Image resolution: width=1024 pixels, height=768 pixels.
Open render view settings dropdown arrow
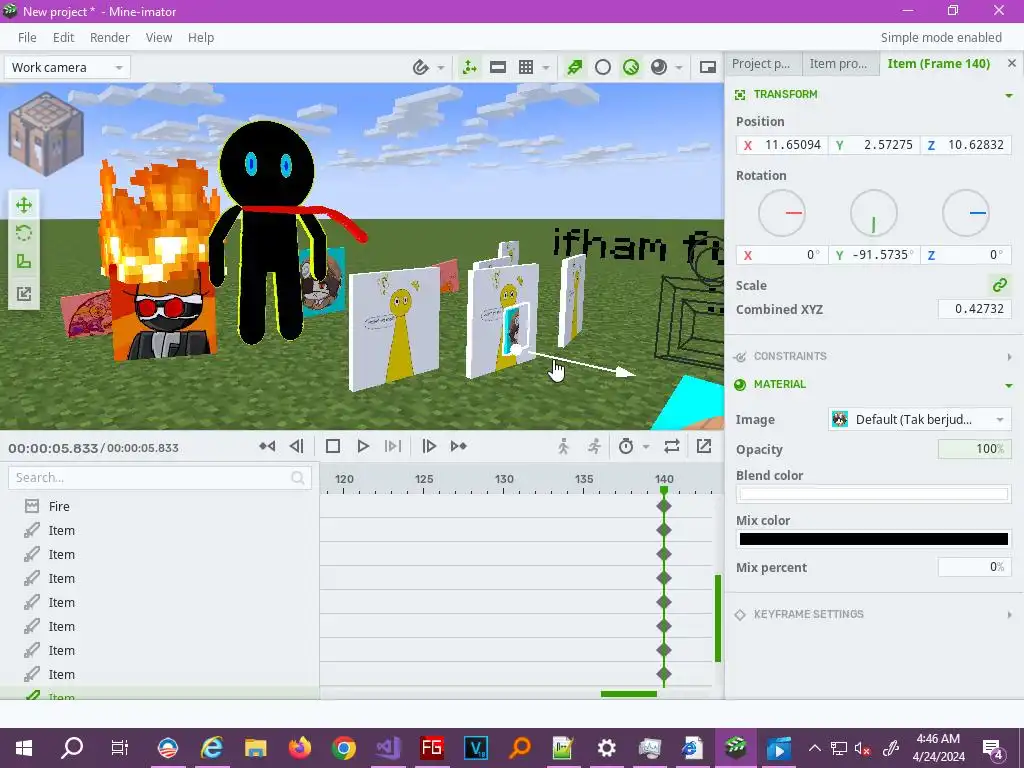pos(679,67)
